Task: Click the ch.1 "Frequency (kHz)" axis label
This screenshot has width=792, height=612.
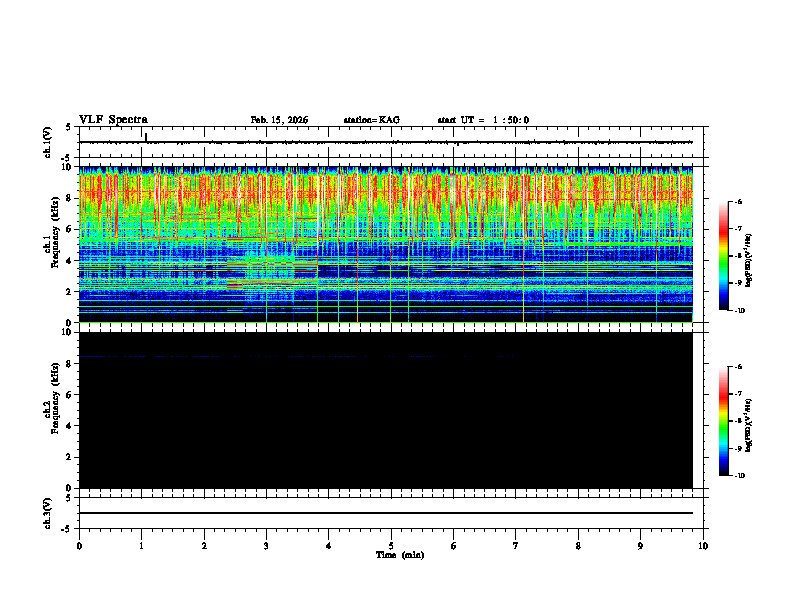Action: point(56,231)
